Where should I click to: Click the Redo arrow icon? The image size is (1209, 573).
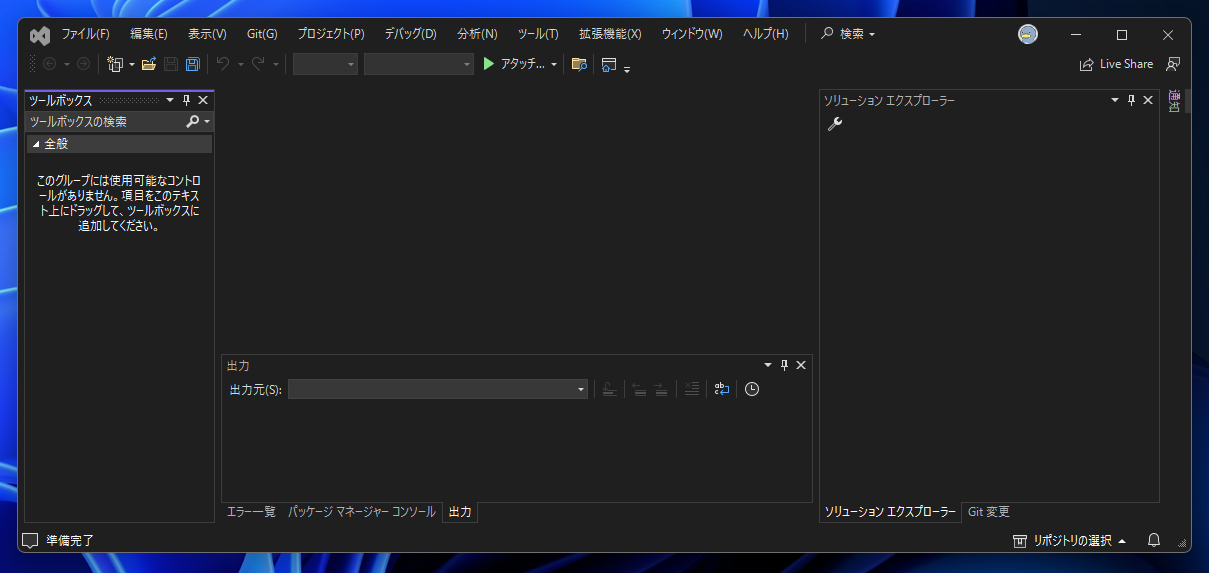click(258, 64)
